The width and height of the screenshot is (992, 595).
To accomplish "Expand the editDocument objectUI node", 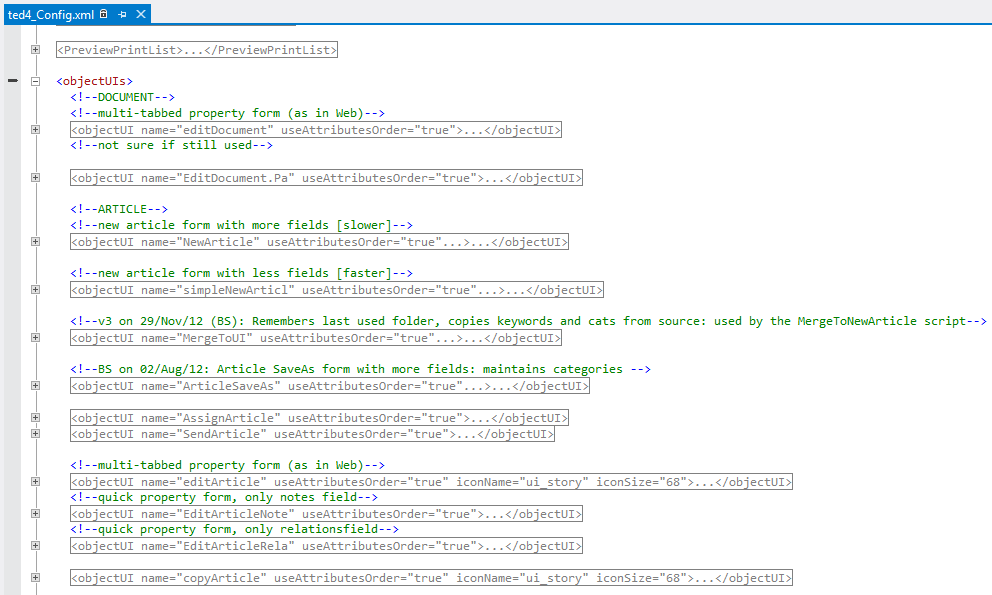I will click(35, 129).
